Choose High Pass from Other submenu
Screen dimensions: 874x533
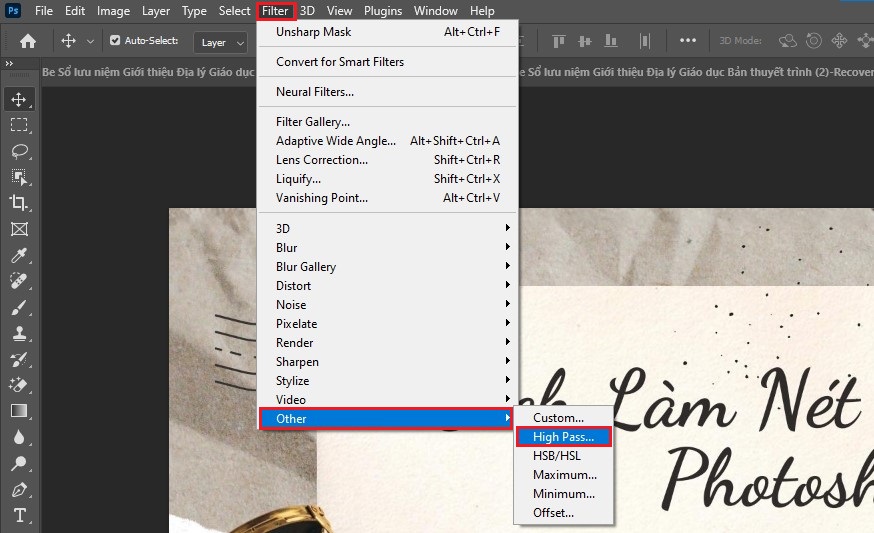564,437
